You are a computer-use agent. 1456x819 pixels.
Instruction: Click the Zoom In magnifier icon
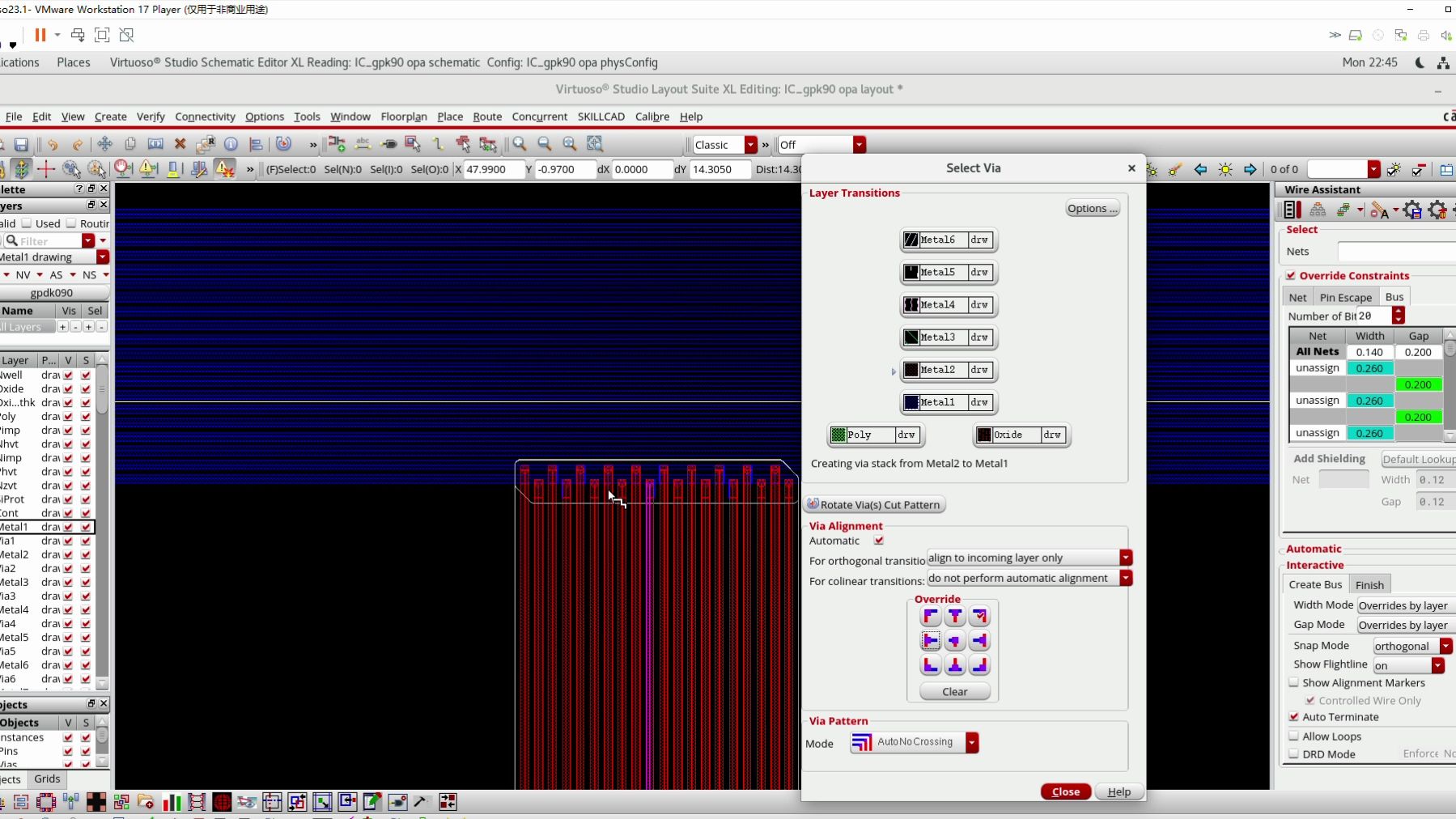[x=520, y=144]
